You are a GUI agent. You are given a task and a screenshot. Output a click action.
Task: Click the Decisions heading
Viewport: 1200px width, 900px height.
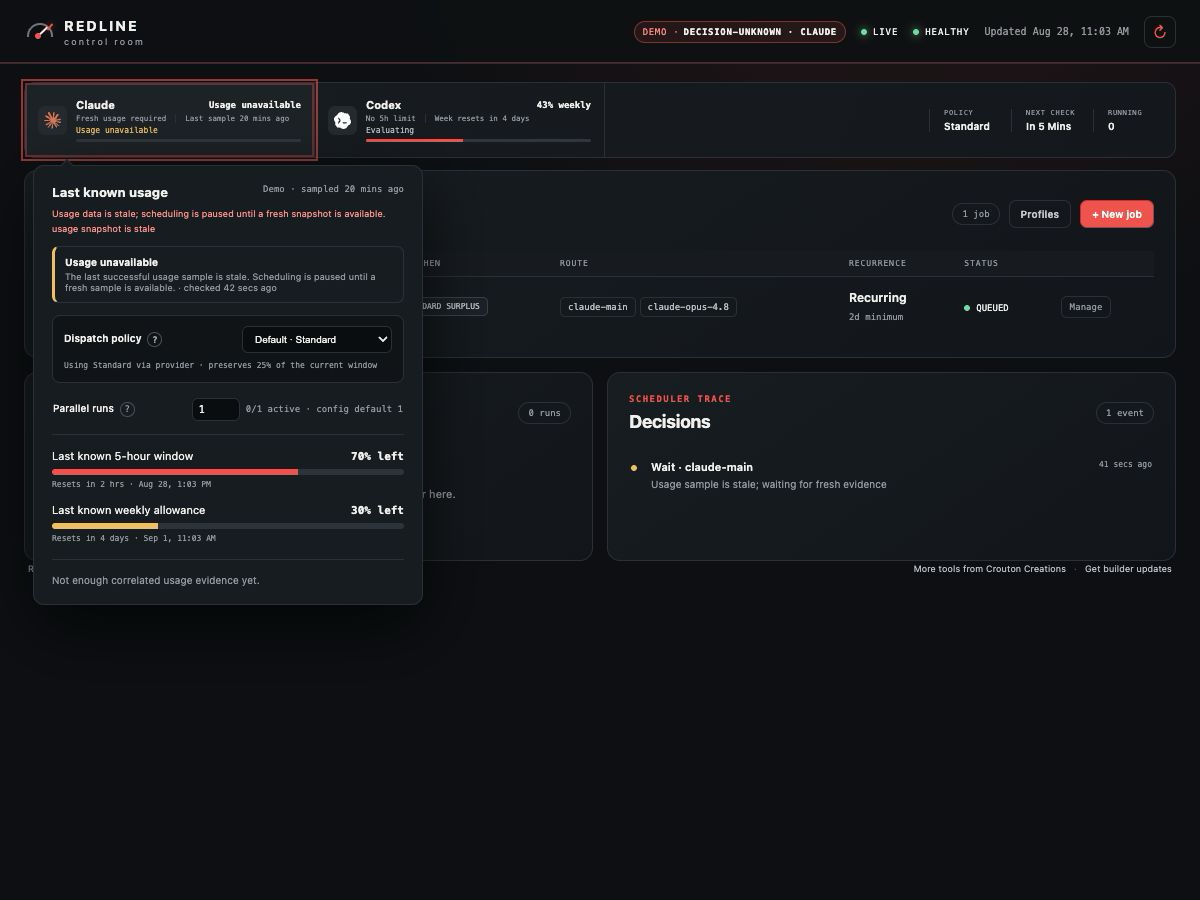(x=669, y=422)
